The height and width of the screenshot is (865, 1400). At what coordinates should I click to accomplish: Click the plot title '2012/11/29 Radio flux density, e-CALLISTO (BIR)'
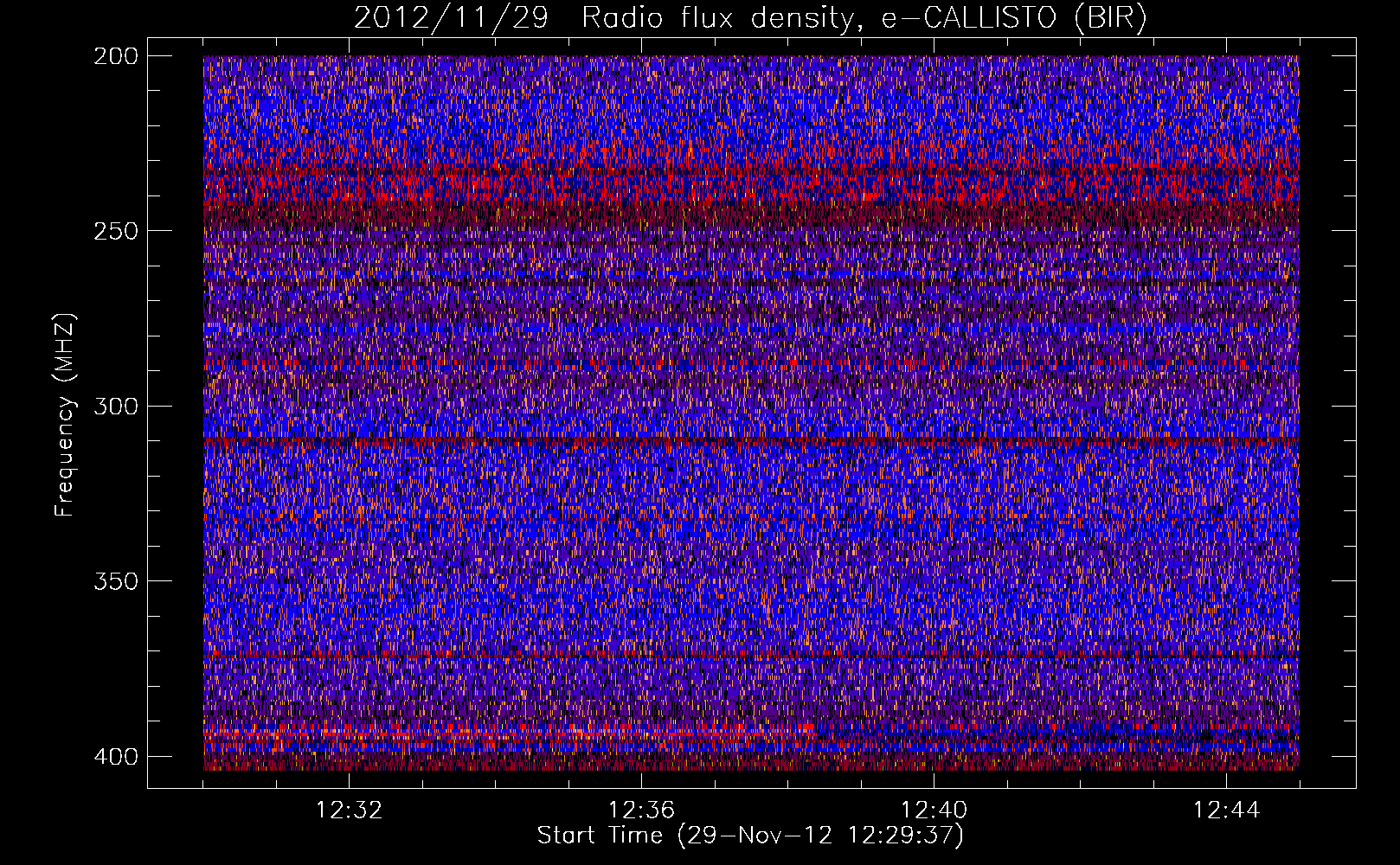click(x=750, y=18)
